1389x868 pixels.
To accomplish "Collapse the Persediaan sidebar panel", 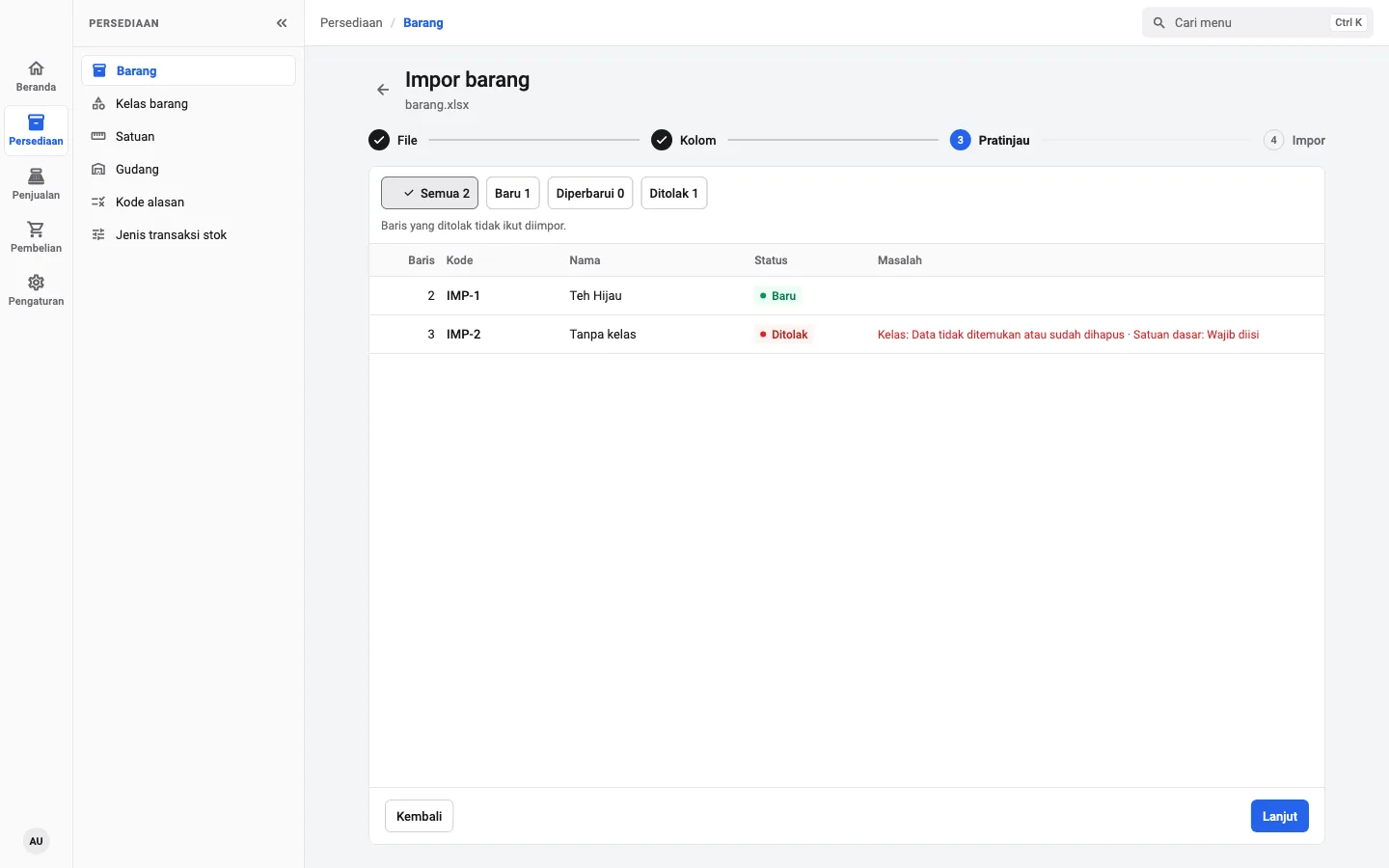I will pos(282,23).
